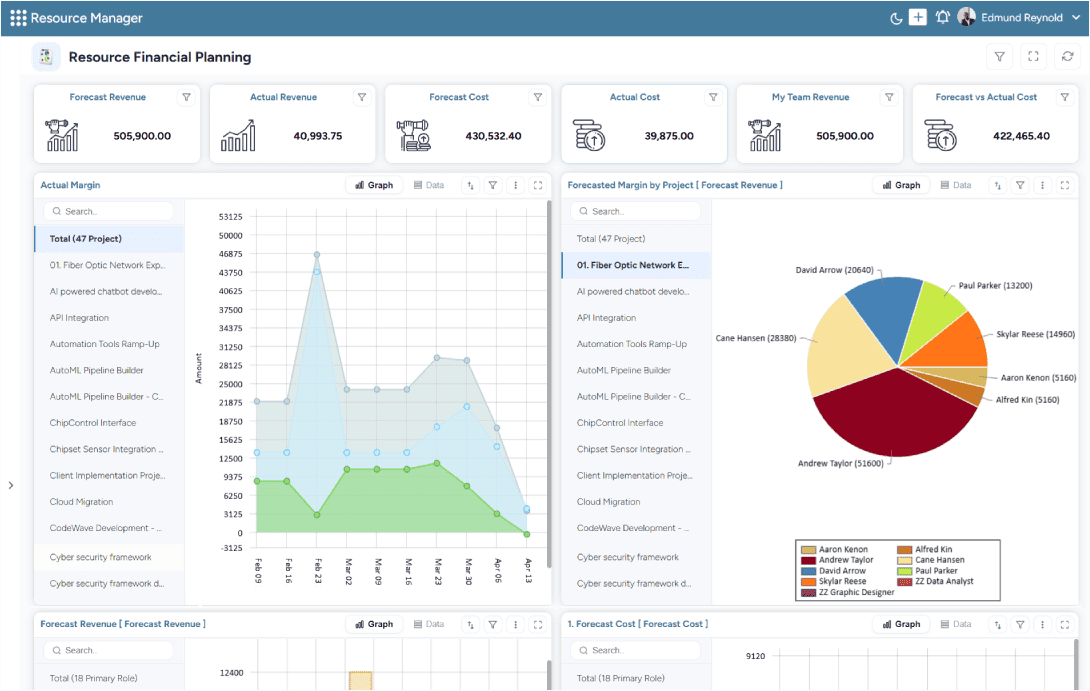Click Paul Parker legend color swatch
1090x691 pixels.
point(904,571)
